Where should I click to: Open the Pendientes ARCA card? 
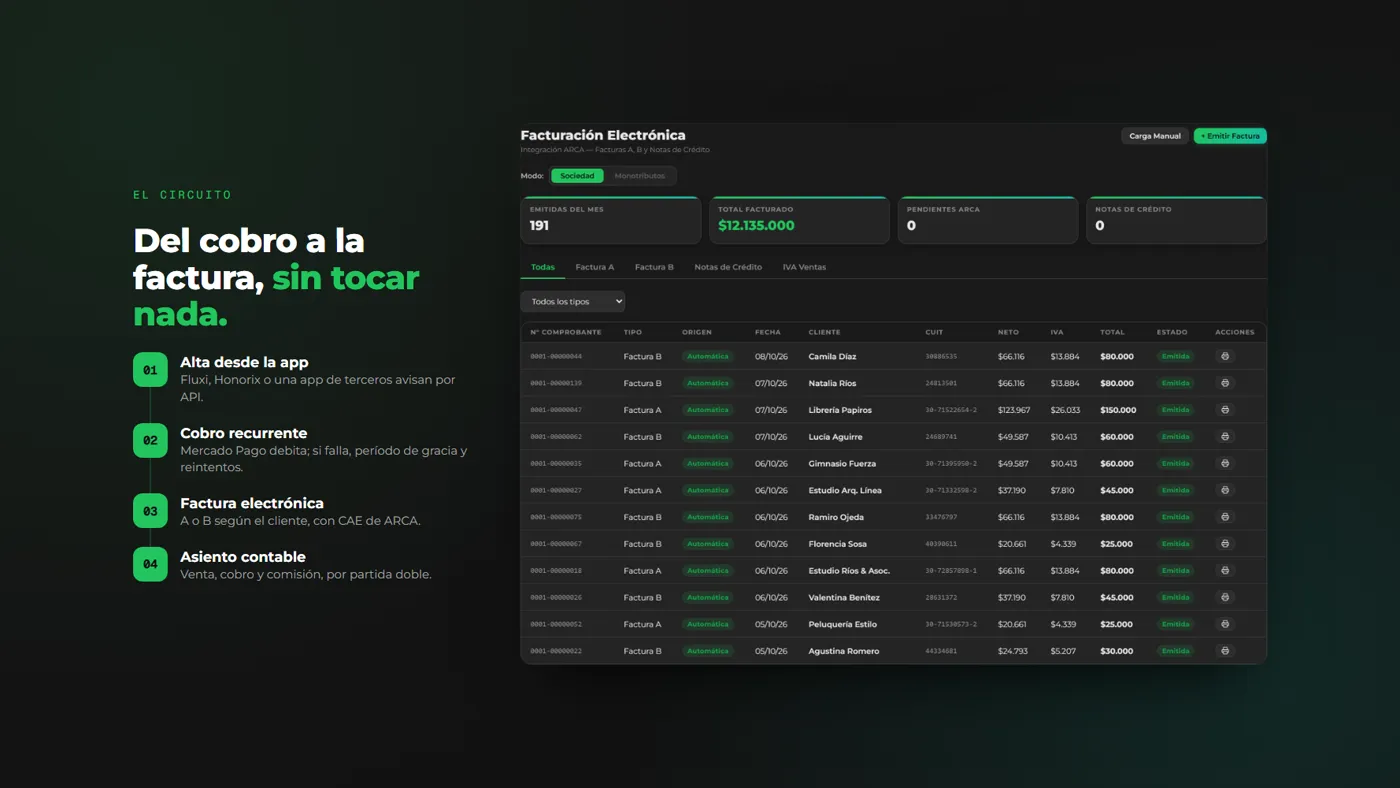coord(988,220)
